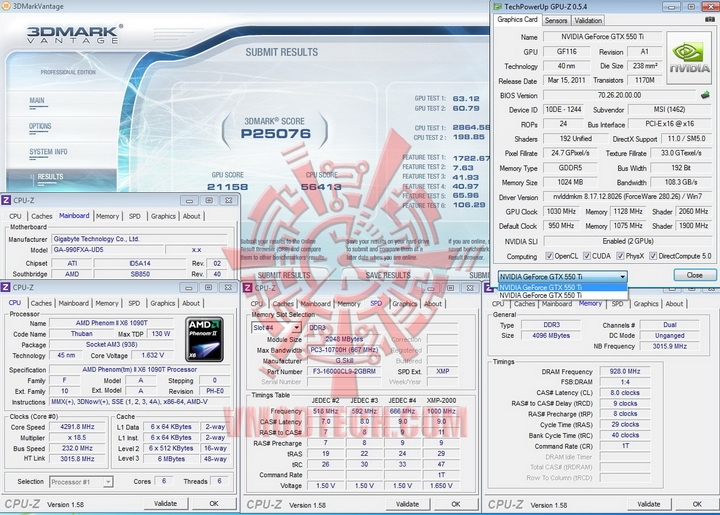Click the Part Number field F3-16000CL9-2GBRM

coord(344,371)
